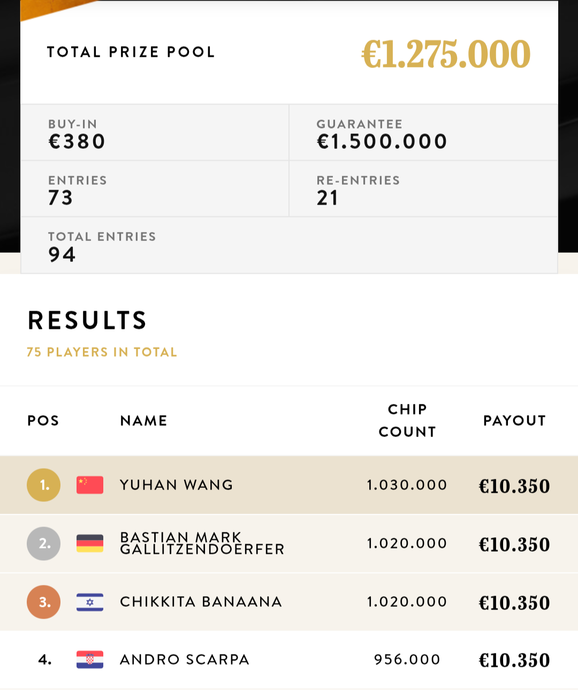
Task: Click the 75 players in total text
Action: coord(102,352)
